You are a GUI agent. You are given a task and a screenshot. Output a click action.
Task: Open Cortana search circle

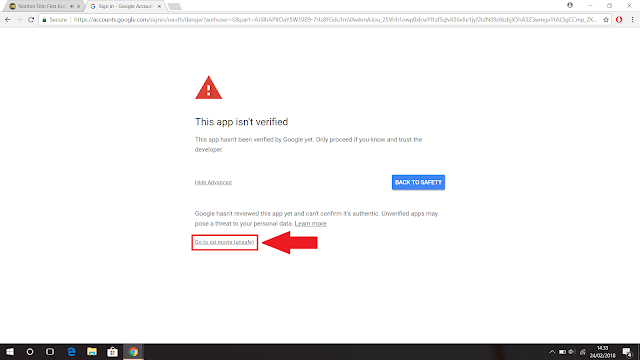coord(30,352)
